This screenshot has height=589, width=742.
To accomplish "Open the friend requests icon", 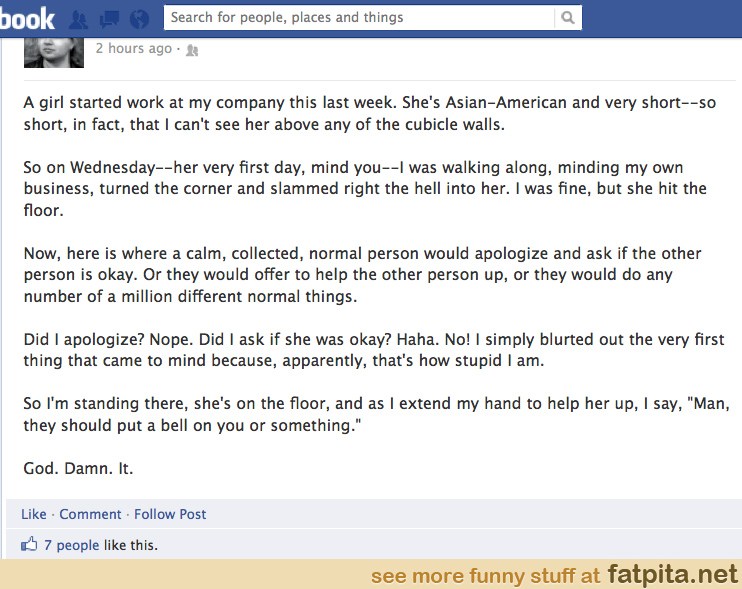I will coord(79,18).
